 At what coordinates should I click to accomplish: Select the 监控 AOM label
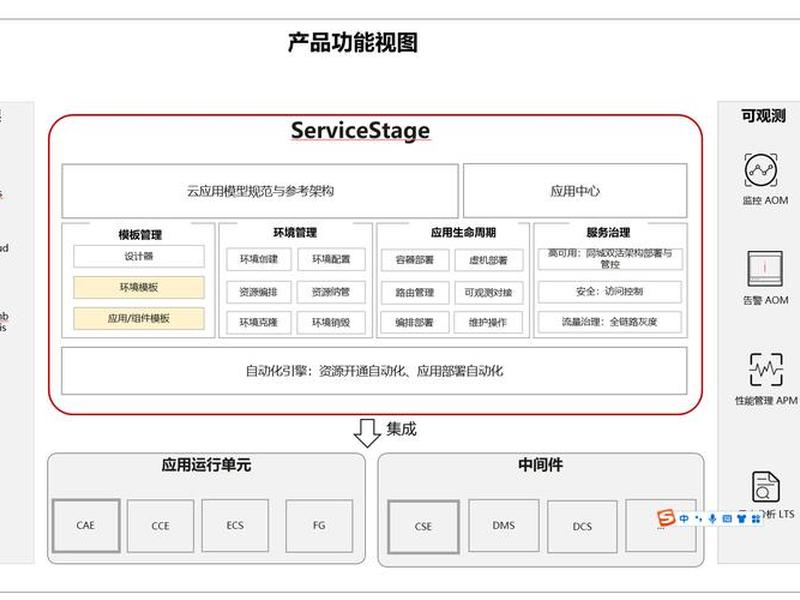pyautogui.click(x=765, y=201)
